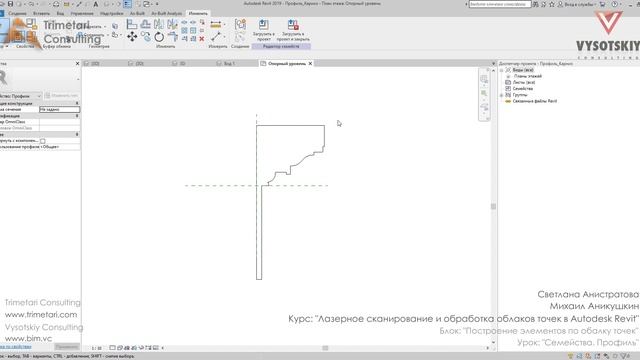Toggle the Thin Lines icon in quick access toolbar
Image resolution: width=640 pixels, height=360 pixels.
(x=127, y=4)
